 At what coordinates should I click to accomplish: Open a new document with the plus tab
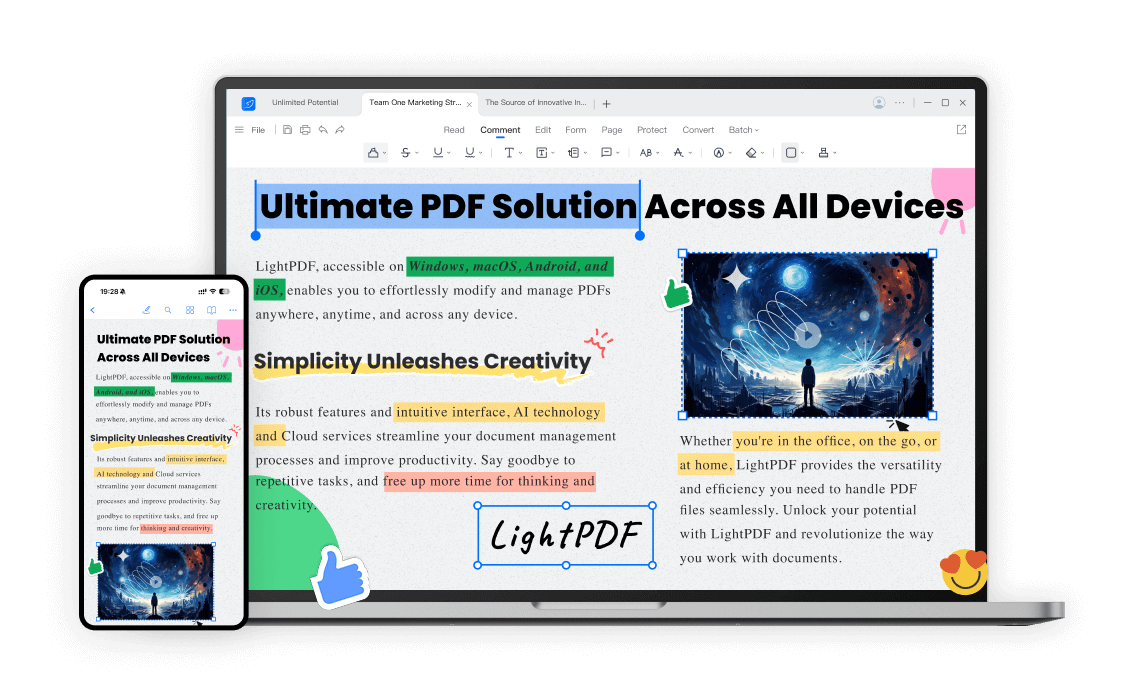(606, 102)
